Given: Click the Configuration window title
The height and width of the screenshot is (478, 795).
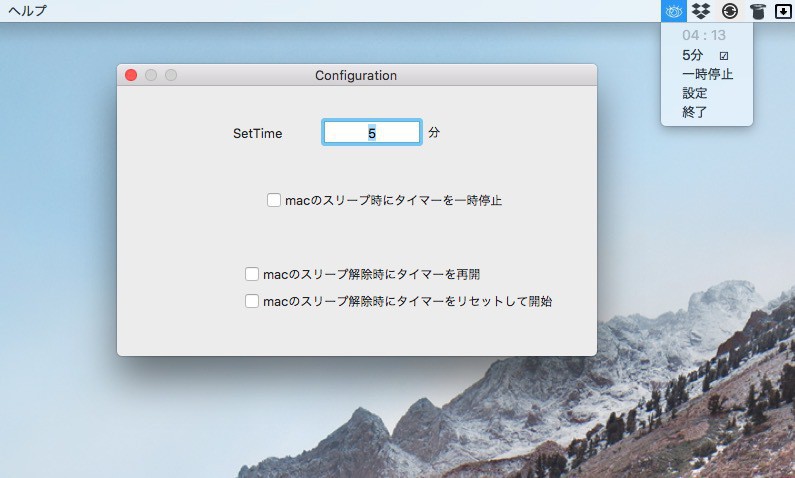Looking at the screenshot, I should 356,76.
